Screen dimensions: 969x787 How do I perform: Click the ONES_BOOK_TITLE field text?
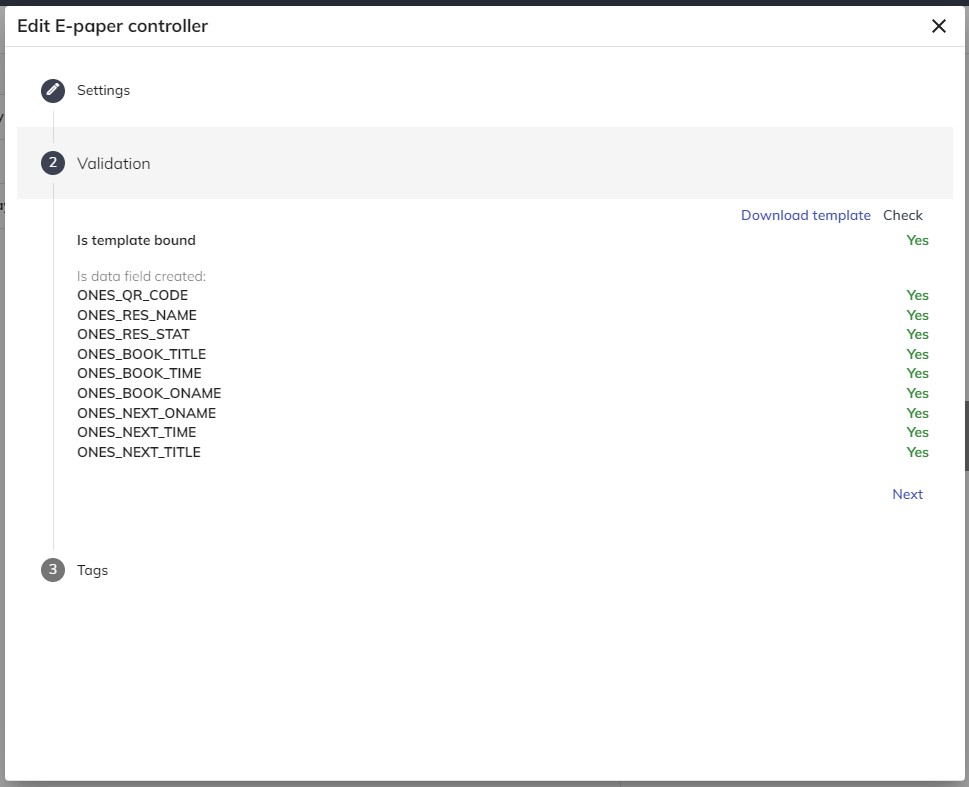(141, 354)
